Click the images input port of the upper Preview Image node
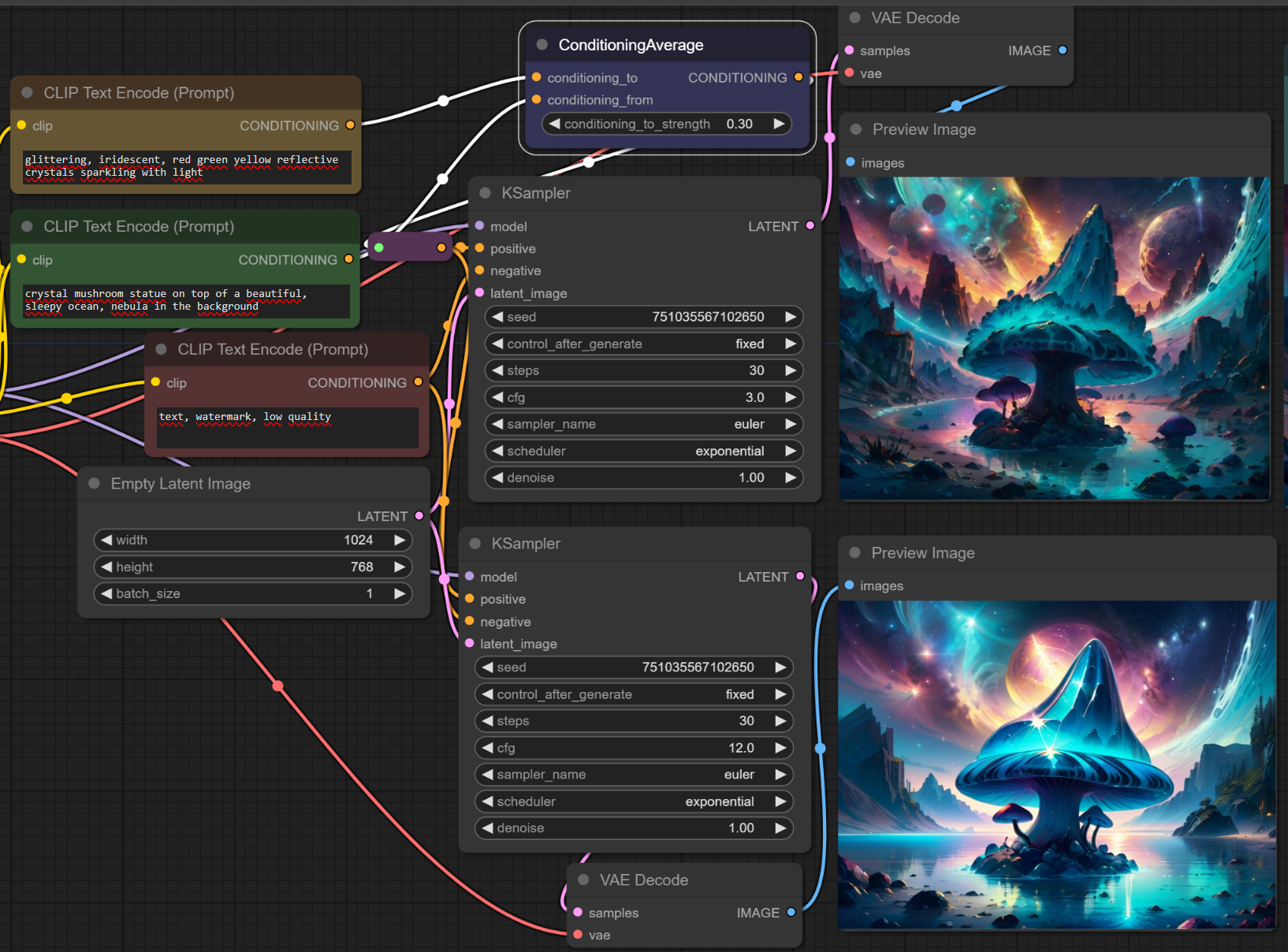Image resolution: width=1288 pixels, height=952 pixels. tap(851, 162)
